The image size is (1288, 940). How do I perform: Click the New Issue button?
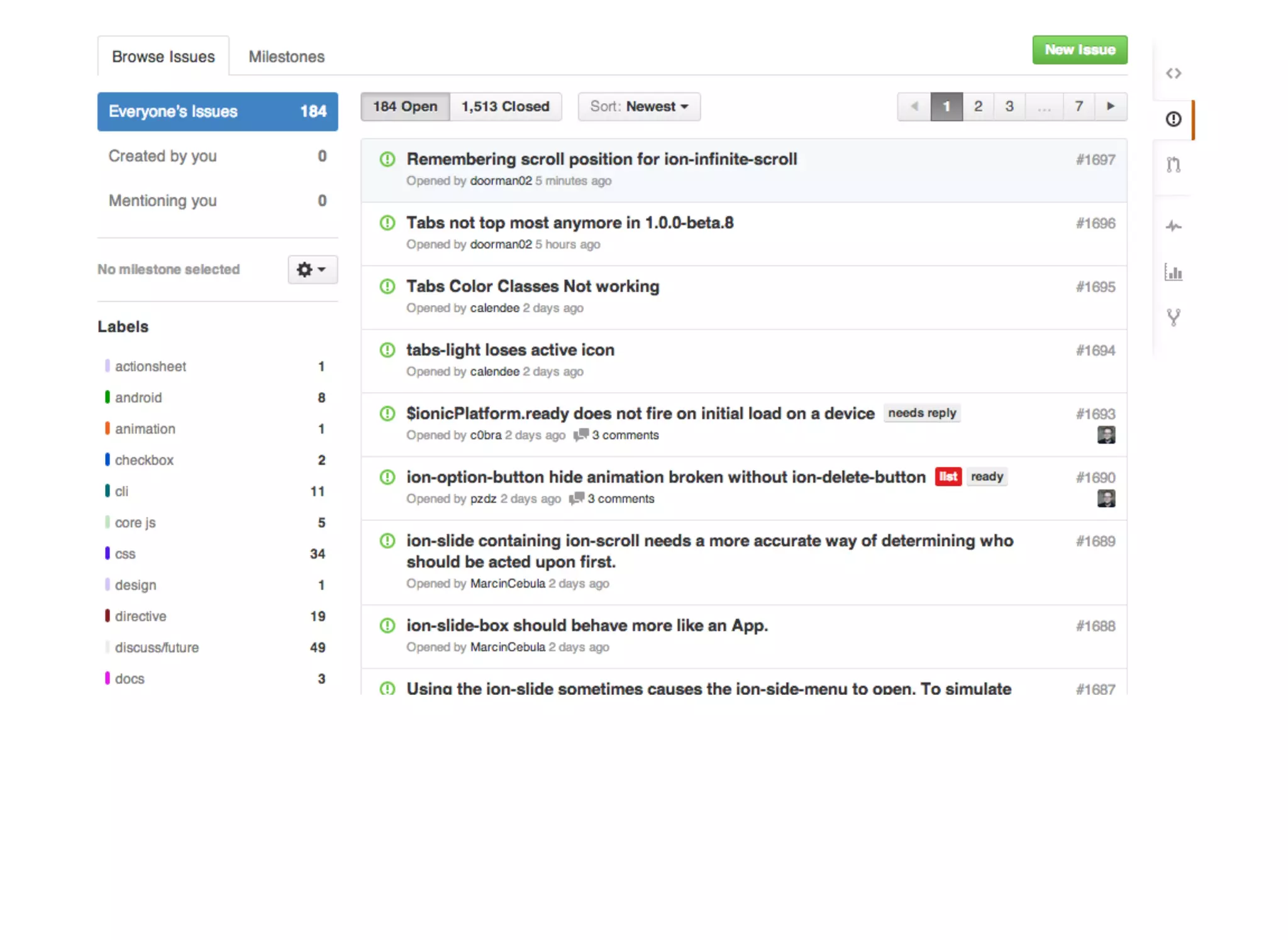coord(1079,50)
